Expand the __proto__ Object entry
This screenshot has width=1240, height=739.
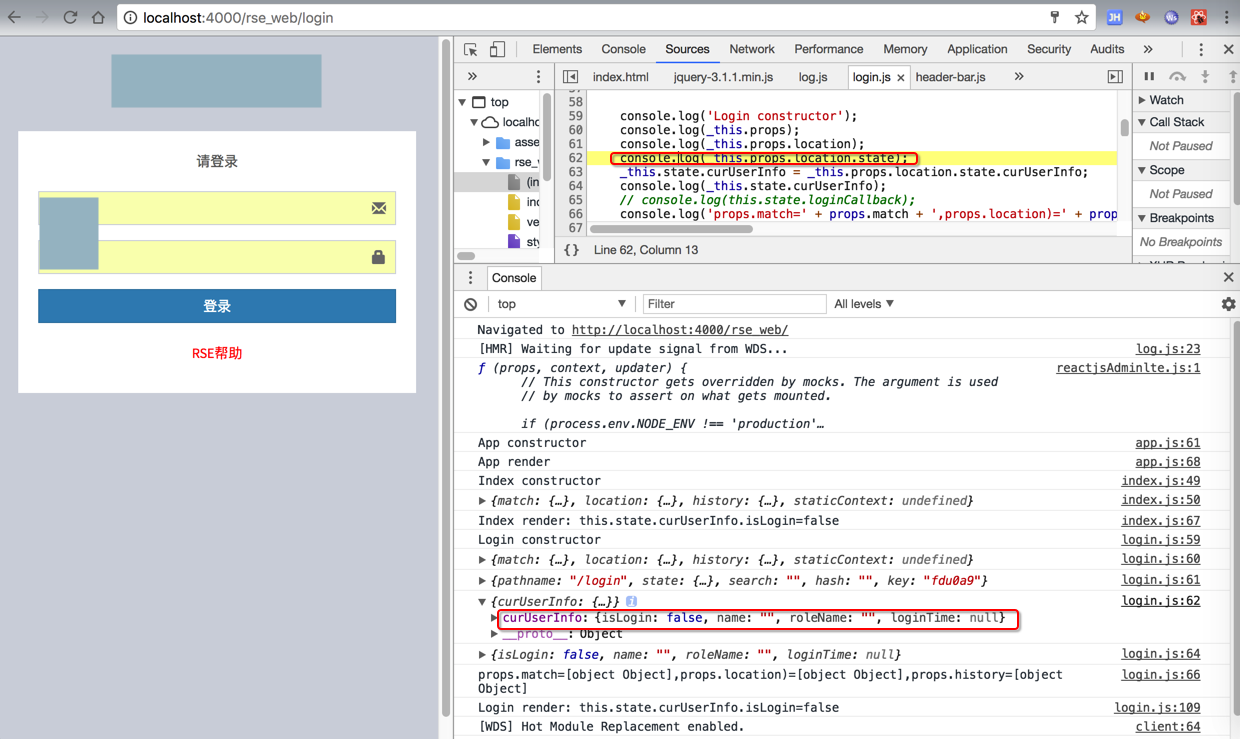tap(494, 634)
